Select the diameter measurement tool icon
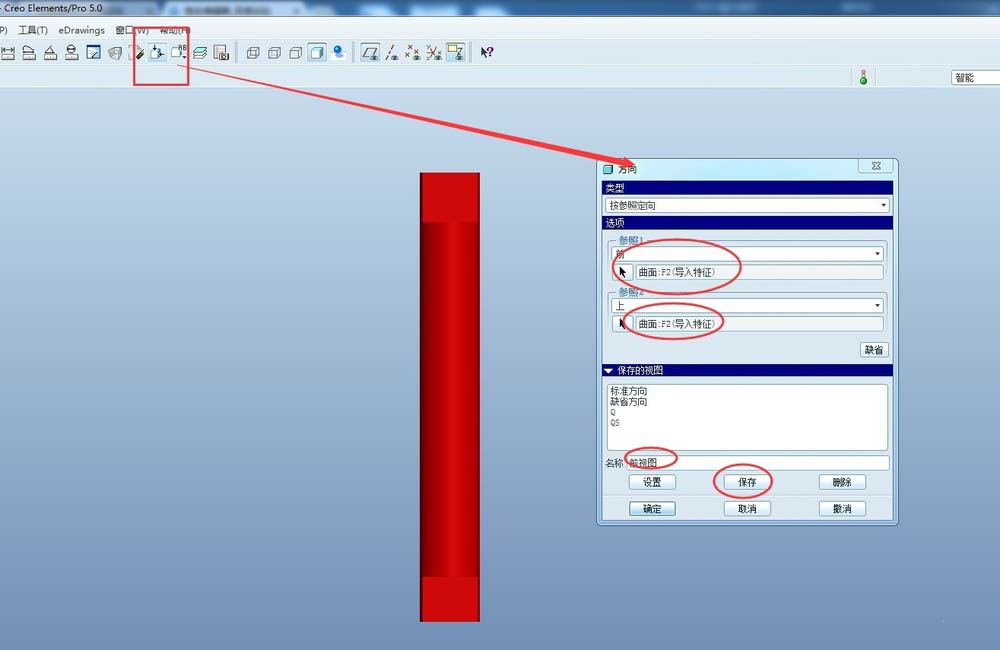1000x650 pixels. pyautogui.click(x=72, y=53)
